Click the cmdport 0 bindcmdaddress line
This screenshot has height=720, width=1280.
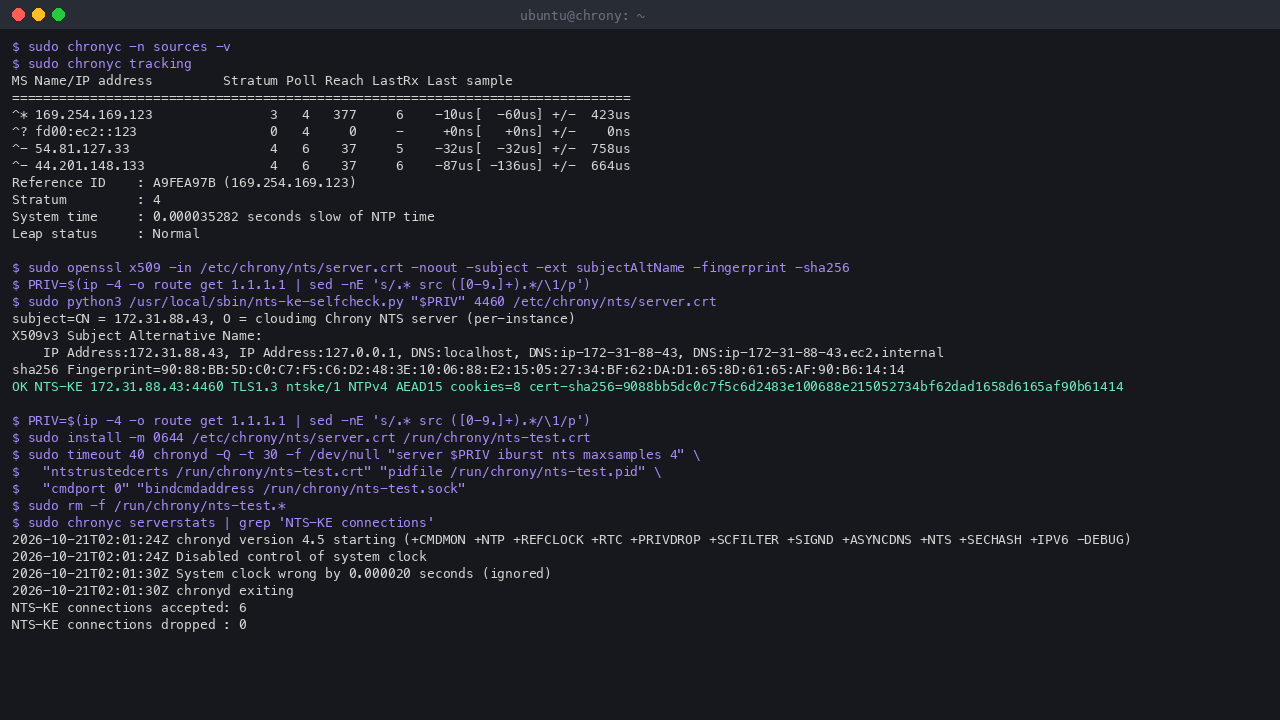[x=239, y=489]
